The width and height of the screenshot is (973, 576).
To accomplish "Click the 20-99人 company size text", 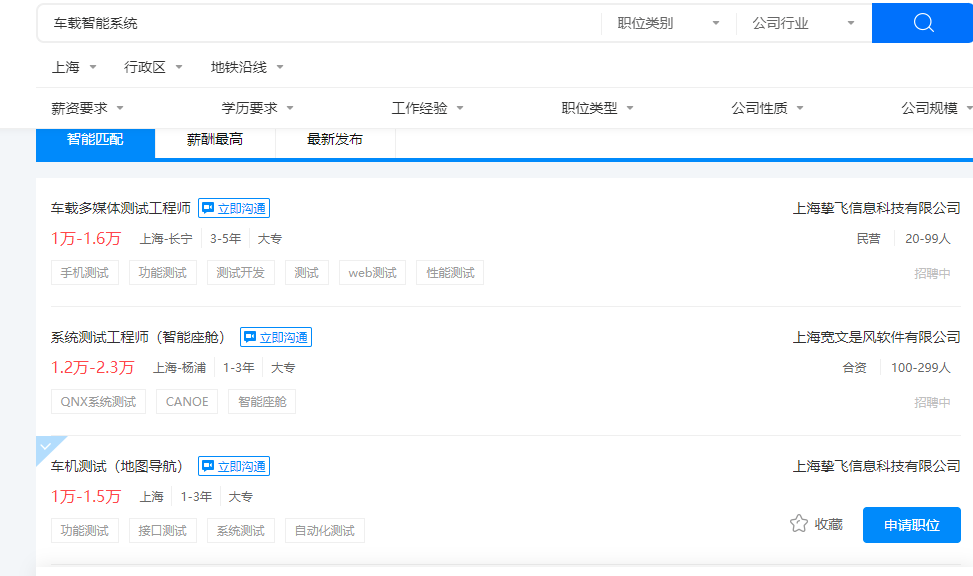I will tap(928, 239).
